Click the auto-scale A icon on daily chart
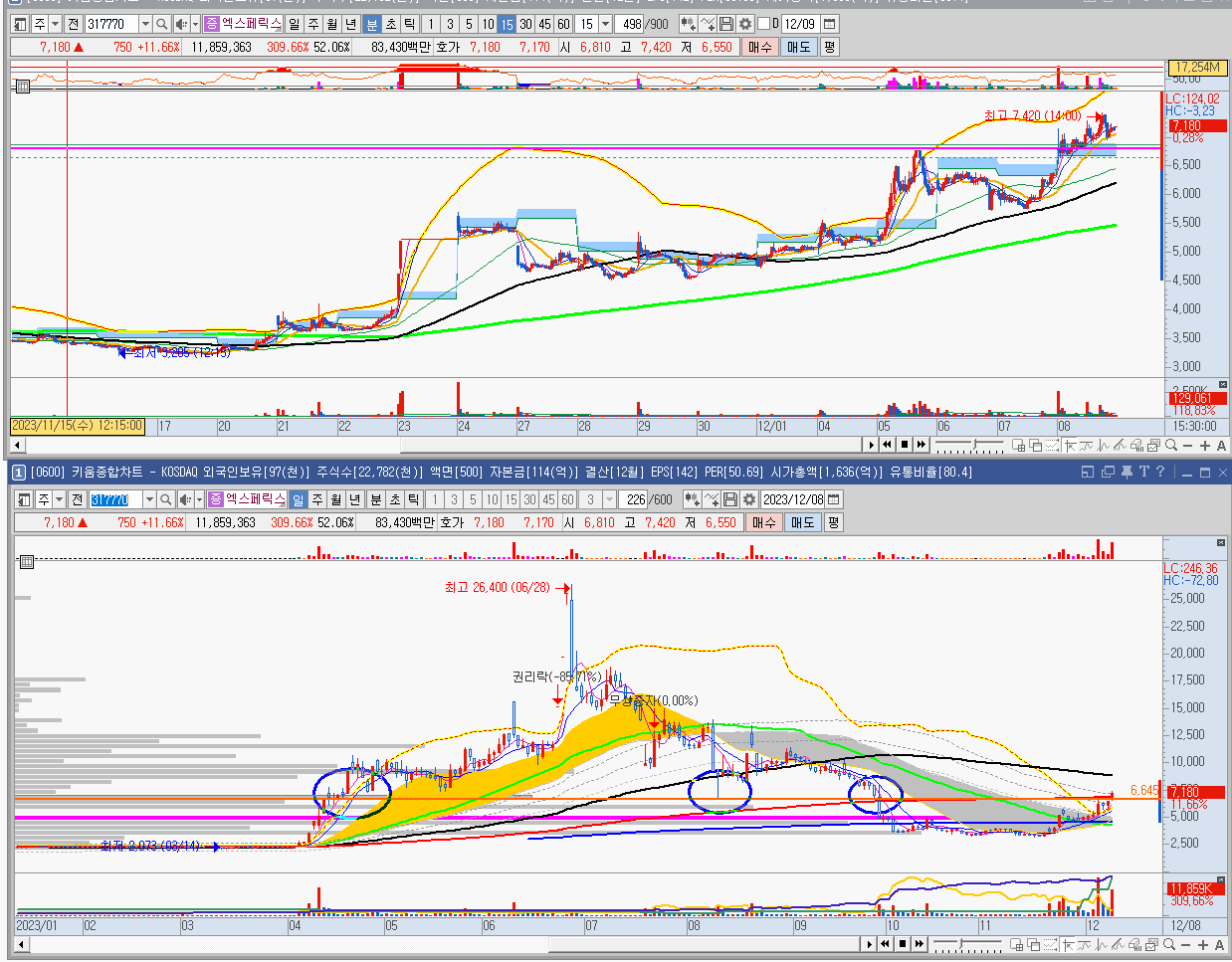The width and height of the screenshot is (1232, 962). tap(1220, 944)
